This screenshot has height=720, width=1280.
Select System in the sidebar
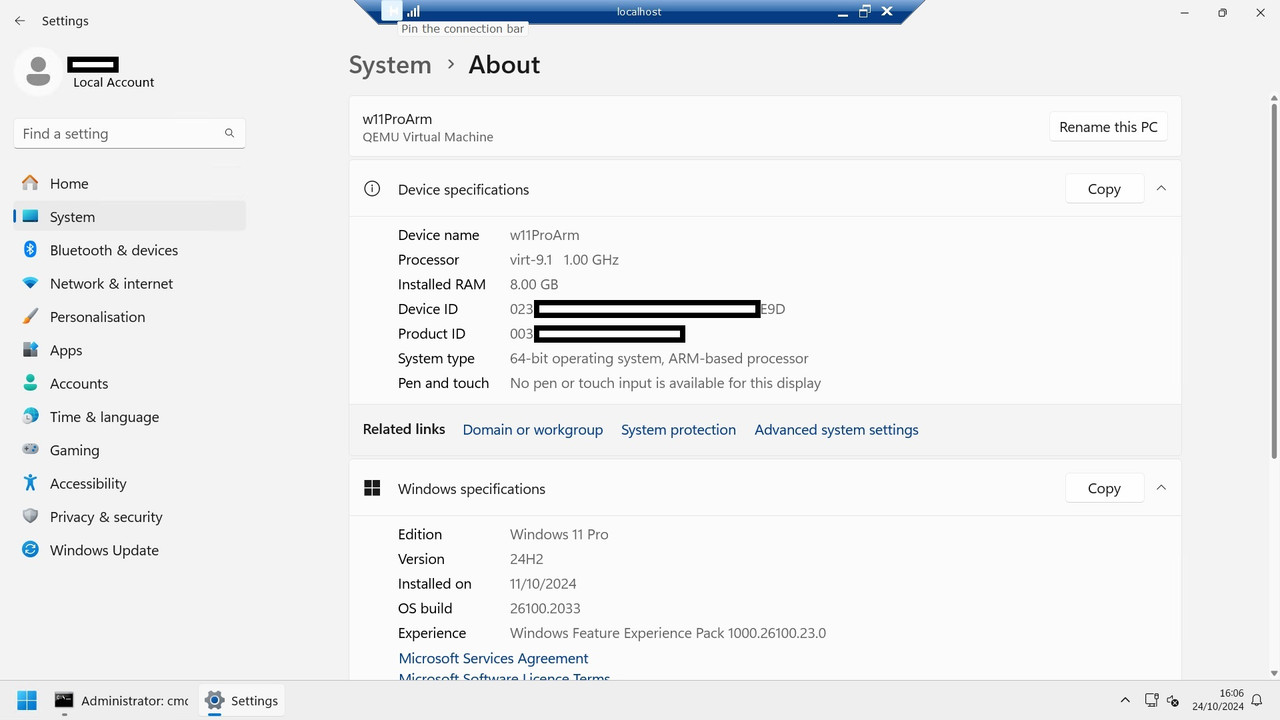tap(129, 216)
